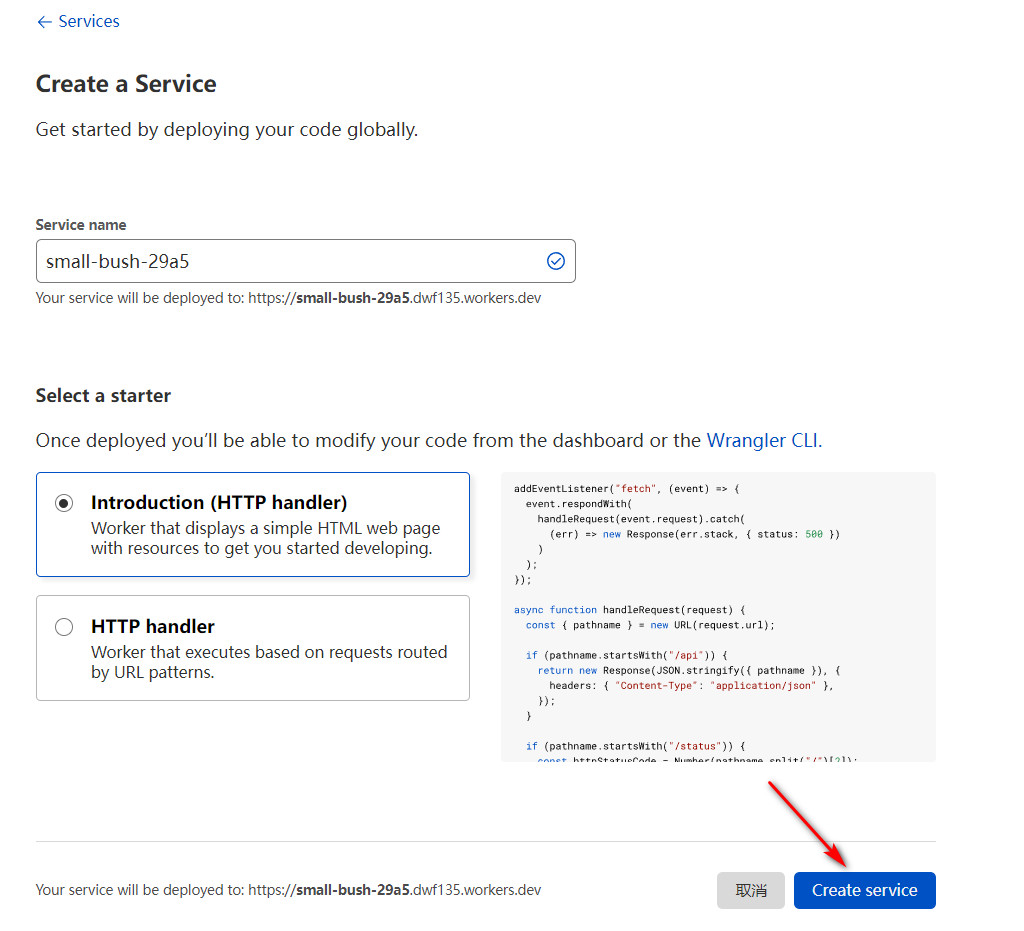Screen dimensions: 1024x931
Task: Select the Introduction (HTTP handler) radio button
Action: point(64,503)
